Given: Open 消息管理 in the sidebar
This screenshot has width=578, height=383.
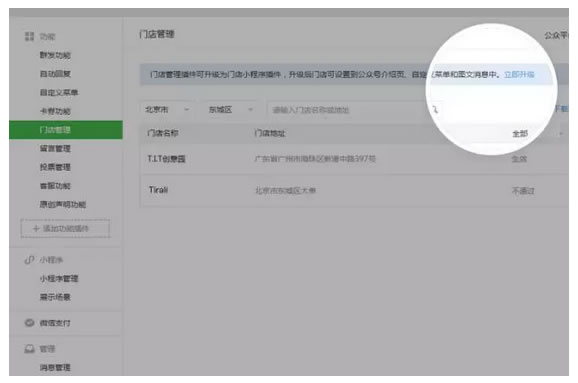Looking at the screenshot, I should [x=55, y=368].
